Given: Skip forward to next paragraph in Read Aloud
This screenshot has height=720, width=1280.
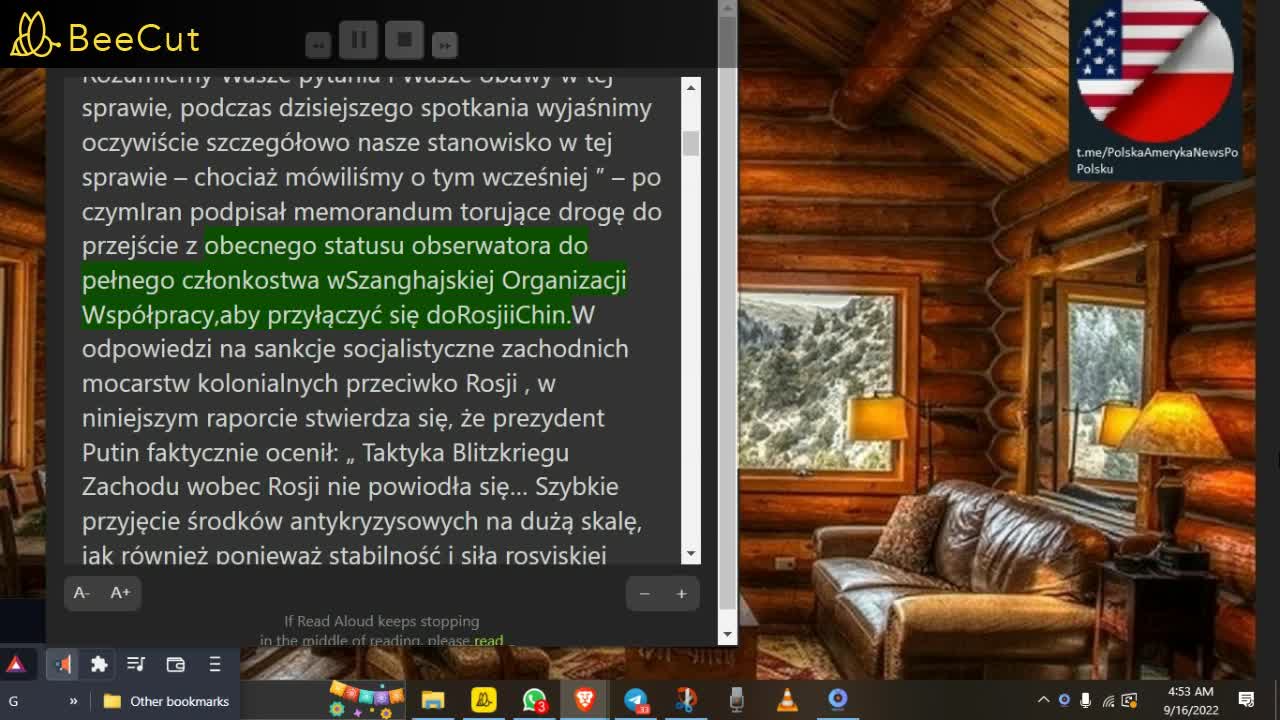Looking at the screenshot, I should point(445,45).
